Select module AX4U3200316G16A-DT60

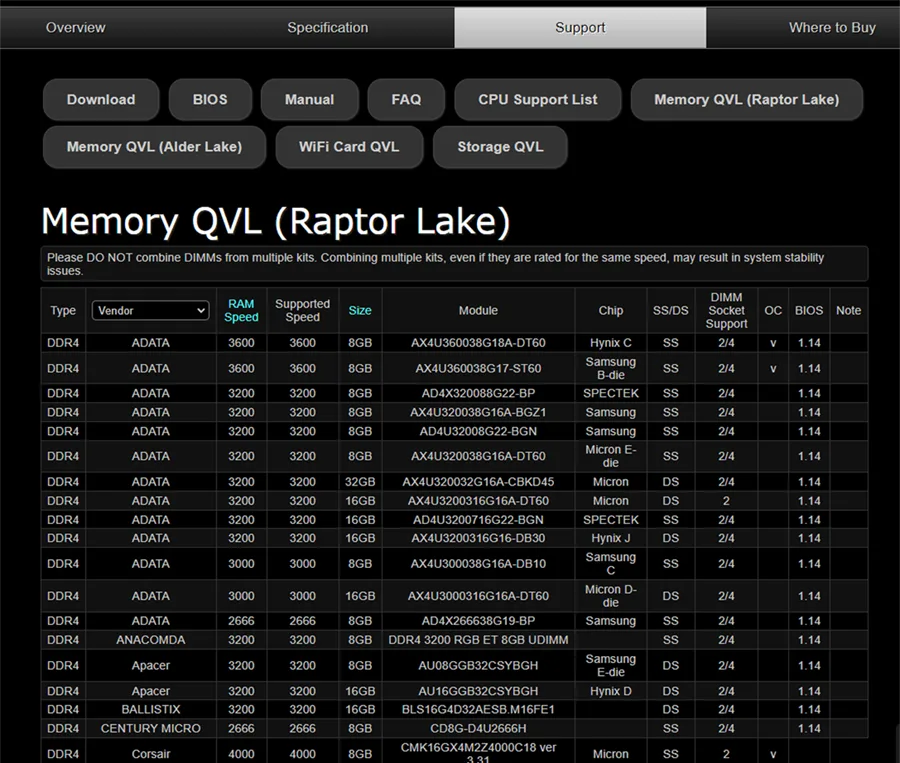point(478,501)
